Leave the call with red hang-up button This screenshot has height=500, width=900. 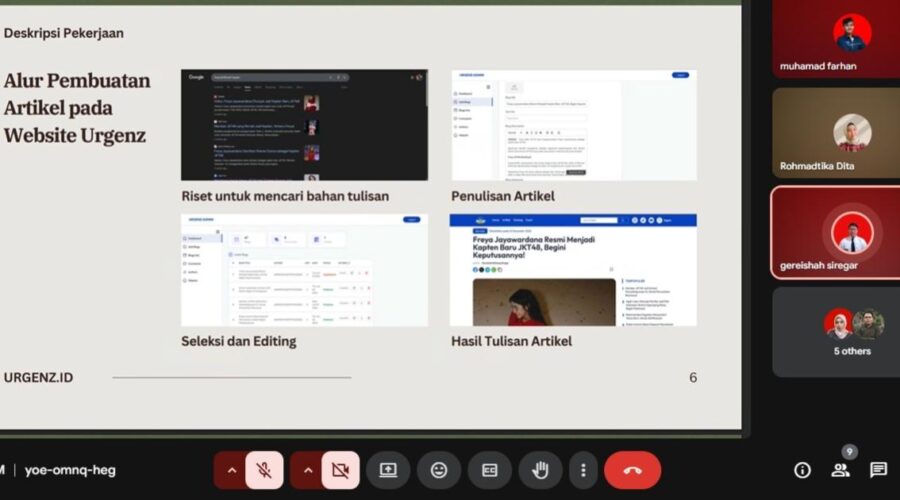tap(632, 470)
